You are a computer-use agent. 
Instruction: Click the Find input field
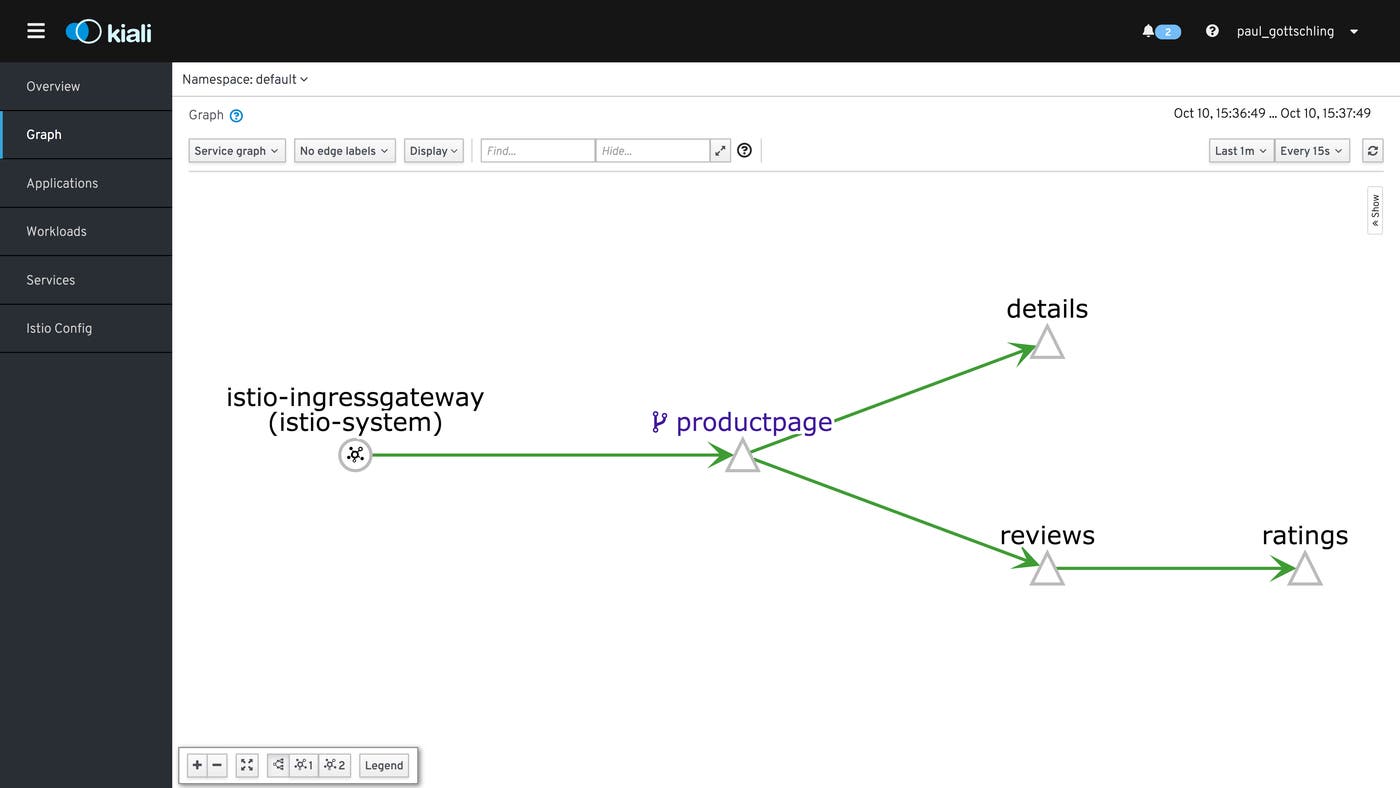537,151
